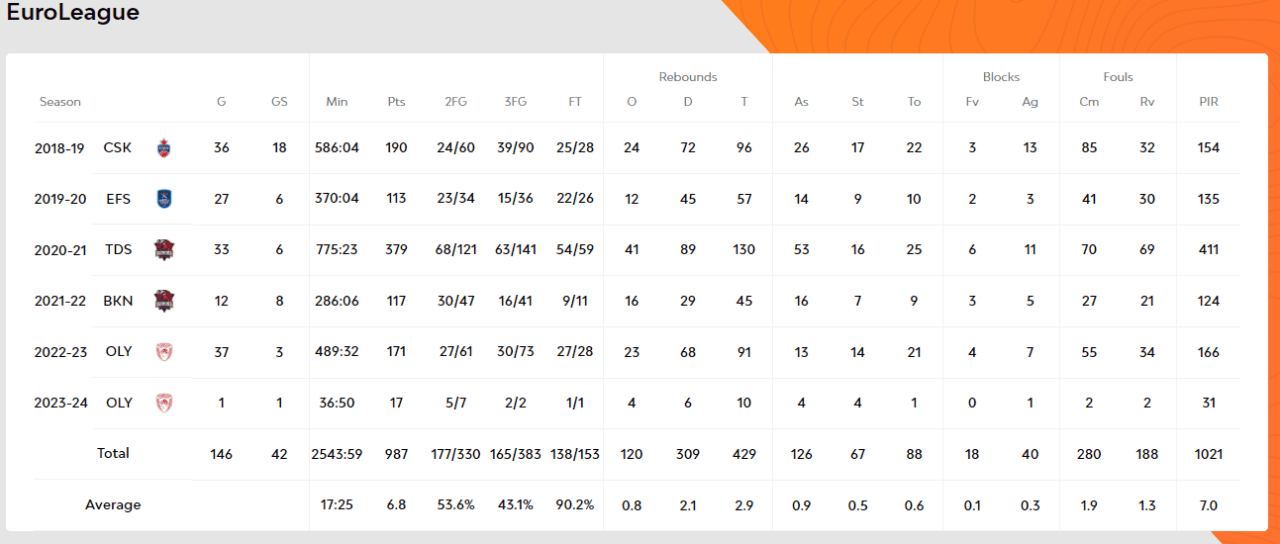Click the EFS team logo in 2019-20 row
Viewport: 1280px width, 544px height.
(x=164, y=199)
